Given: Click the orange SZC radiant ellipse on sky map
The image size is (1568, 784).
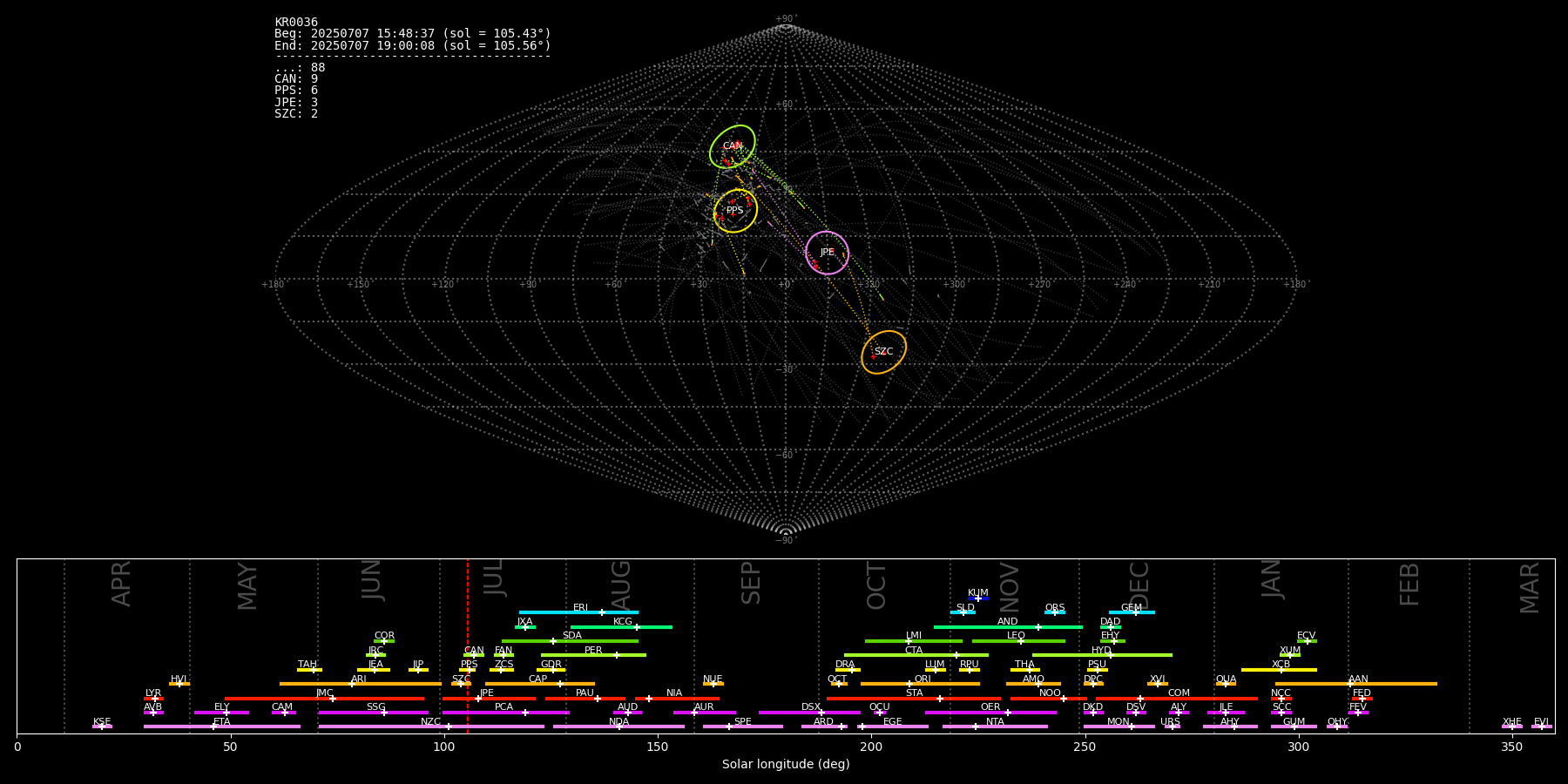Looking at the screenshot, I should 883,352.
